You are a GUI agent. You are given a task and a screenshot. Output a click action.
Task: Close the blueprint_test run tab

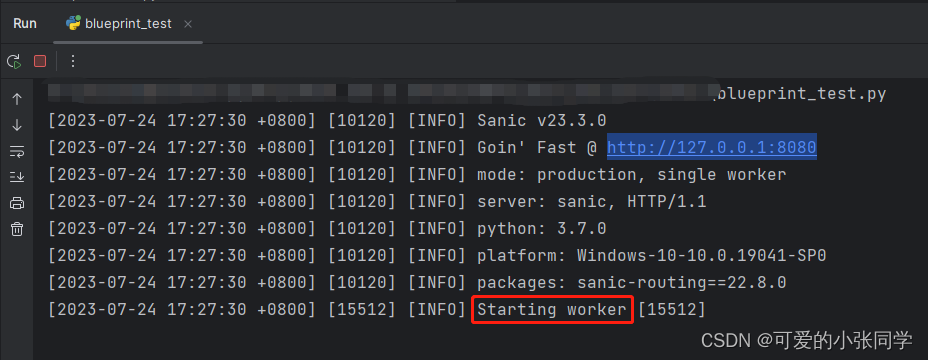point(188,24)
